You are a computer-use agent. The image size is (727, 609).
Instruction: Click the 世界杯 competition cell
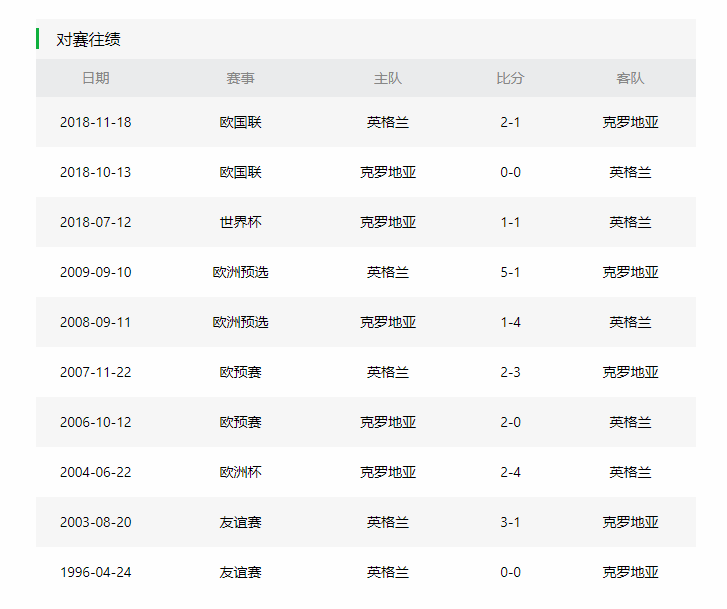(240, 222)
